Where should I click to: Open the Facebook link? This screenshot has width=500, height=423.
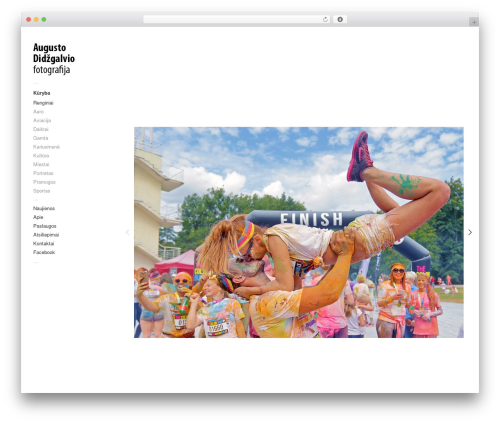pos(44,252)
